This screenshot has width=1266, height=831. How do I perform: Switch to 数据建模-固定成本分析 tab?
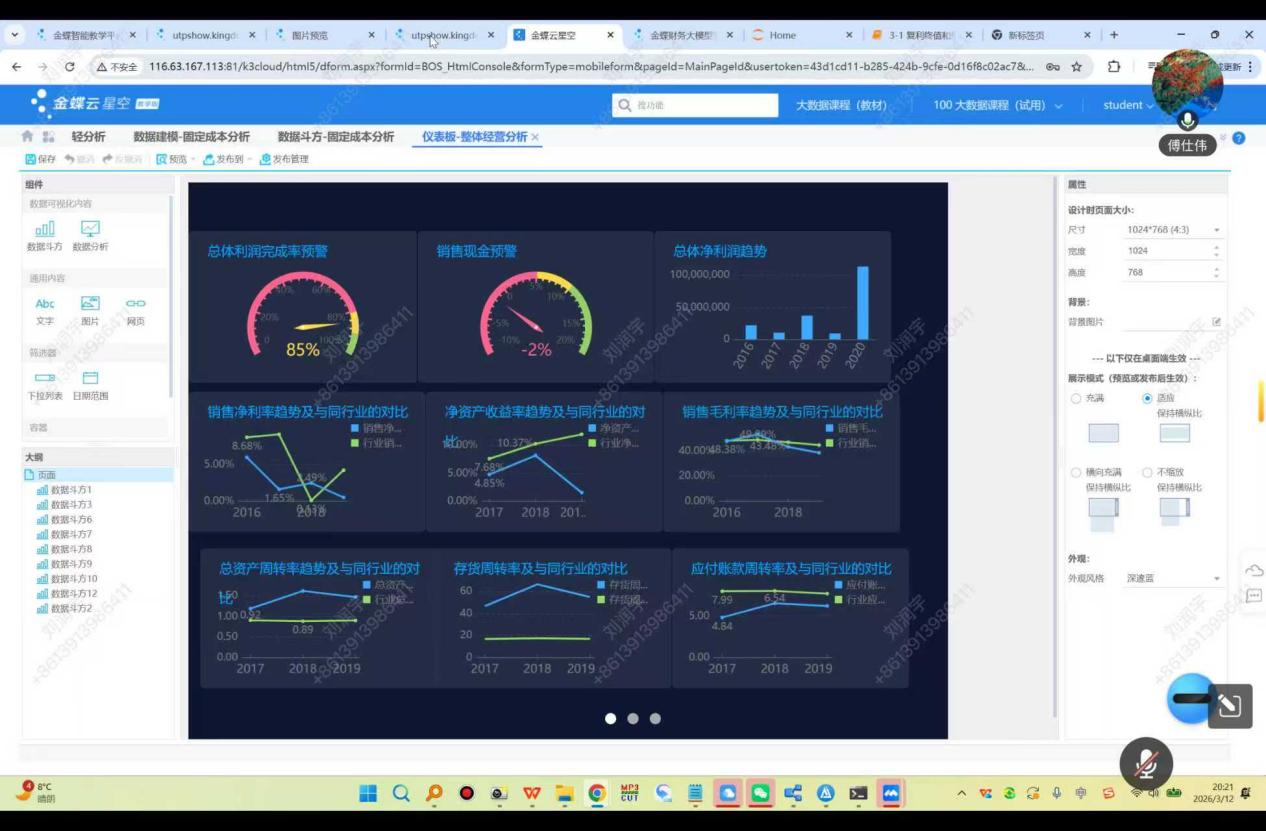click(x=191, y=137)
